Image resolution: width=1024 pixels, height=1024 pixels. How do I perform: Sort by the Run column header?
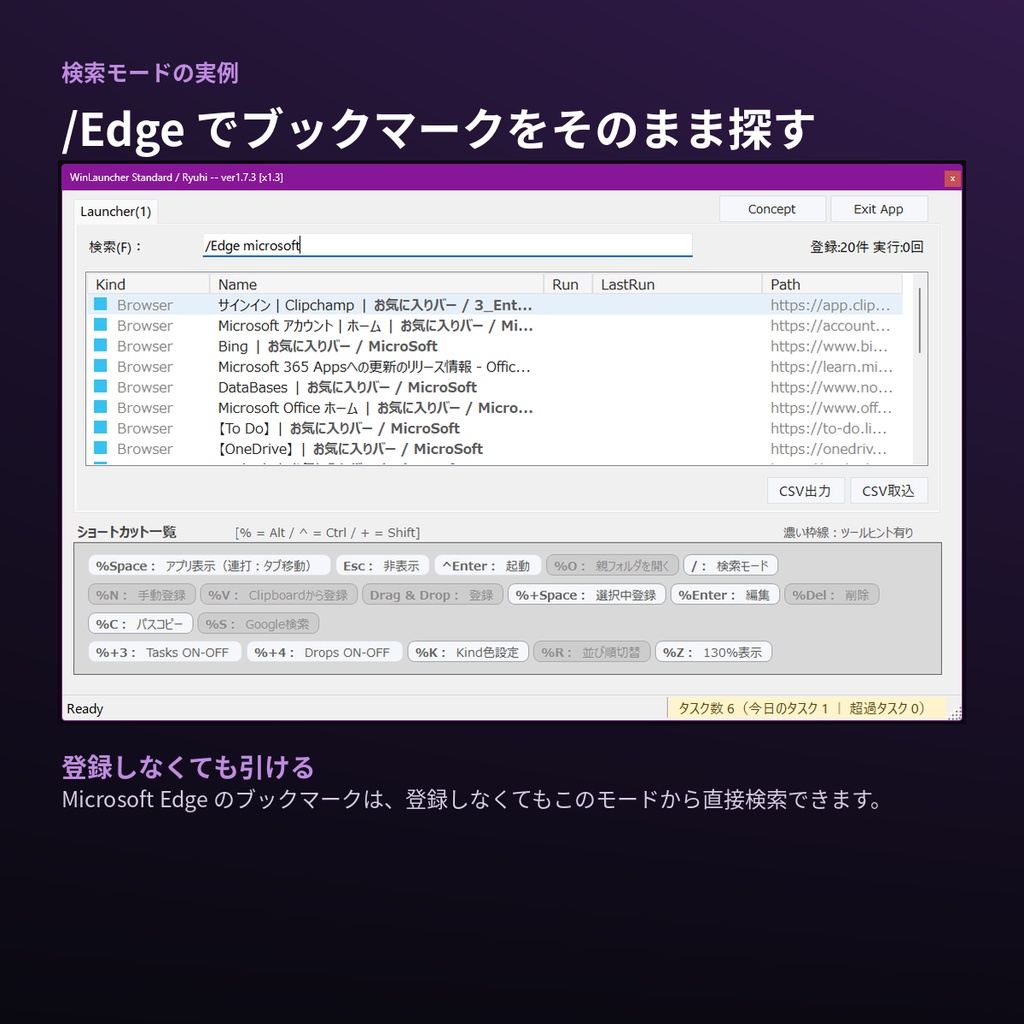(x=568, y=284)
